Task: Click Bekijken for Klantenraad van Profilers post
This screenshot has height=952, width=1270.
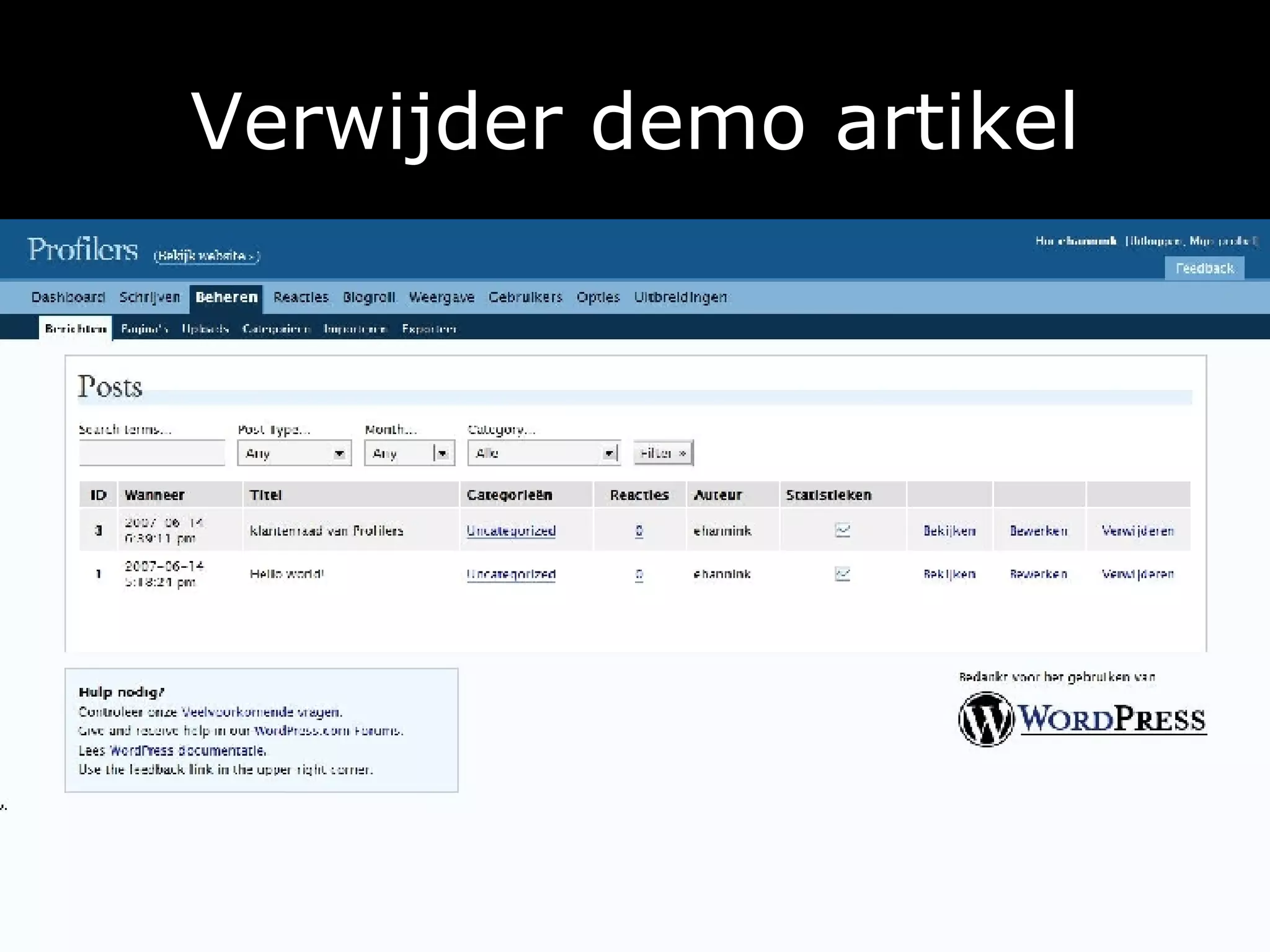Action: (x=949, y=531)
